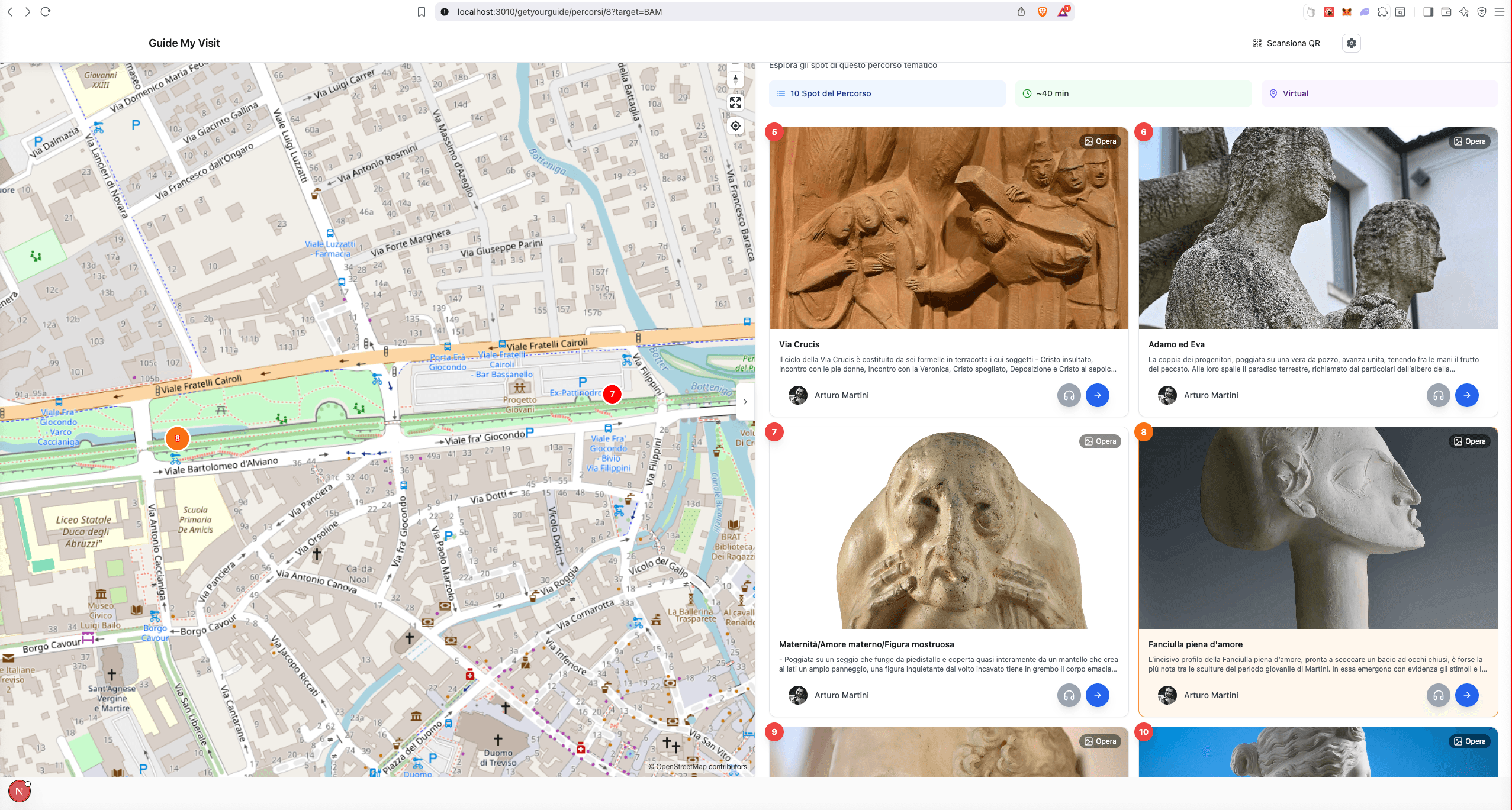Click the Guide My Visit title
The image size is (1512, 810).
click(185, 43)
